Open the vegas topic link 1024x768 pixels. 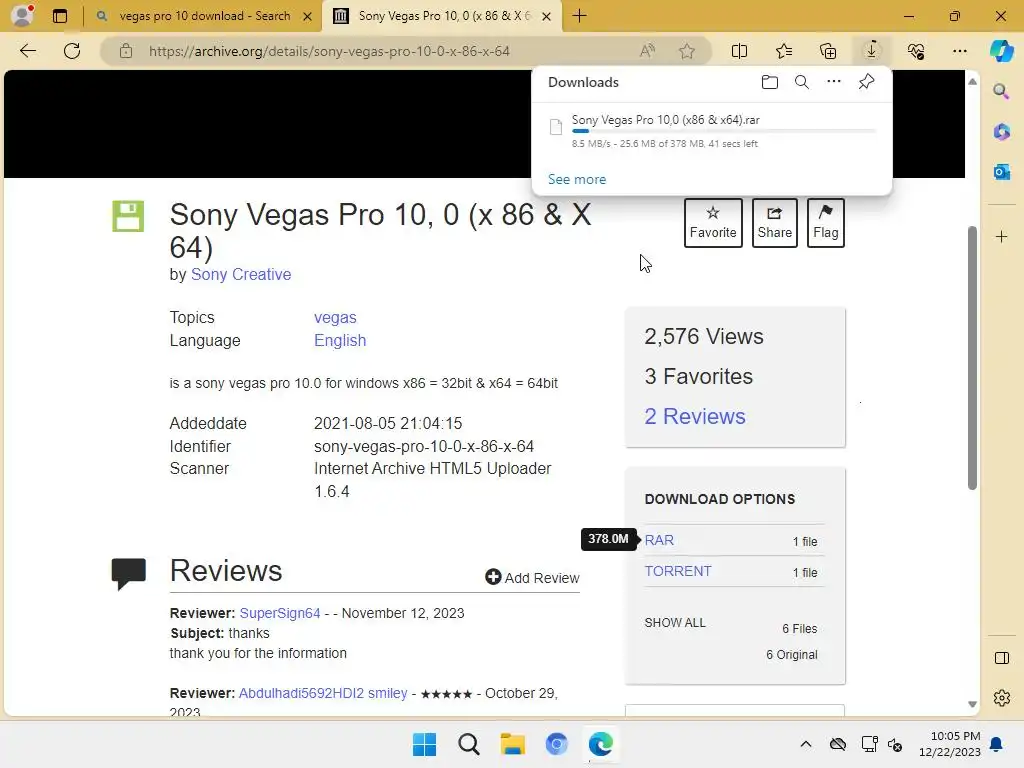[x=335, y=317]
